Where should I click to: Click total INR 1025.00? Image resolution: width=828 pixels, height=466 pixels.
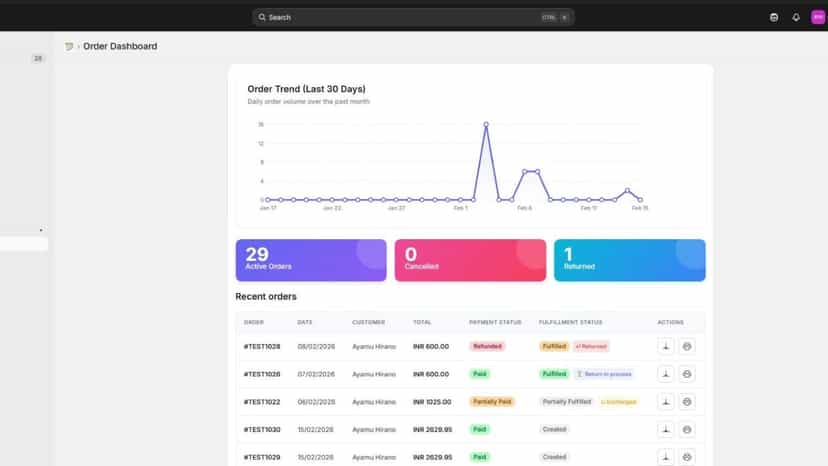[x=432, y=402]
